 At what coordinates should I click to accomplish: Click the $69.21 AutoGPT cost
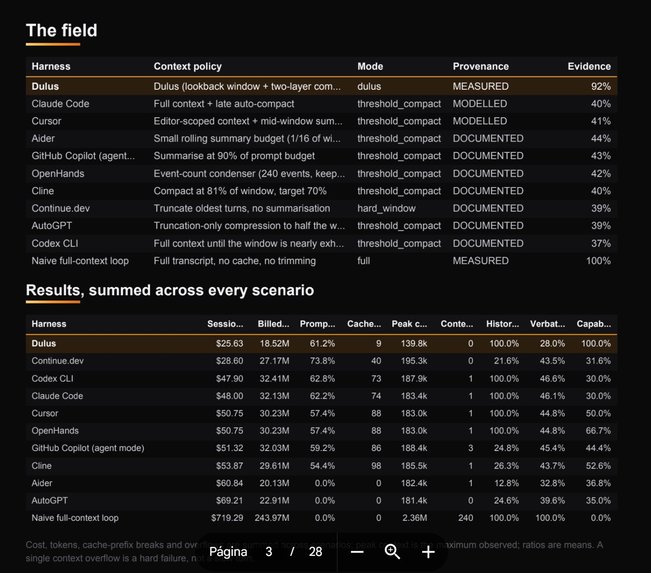230,501
